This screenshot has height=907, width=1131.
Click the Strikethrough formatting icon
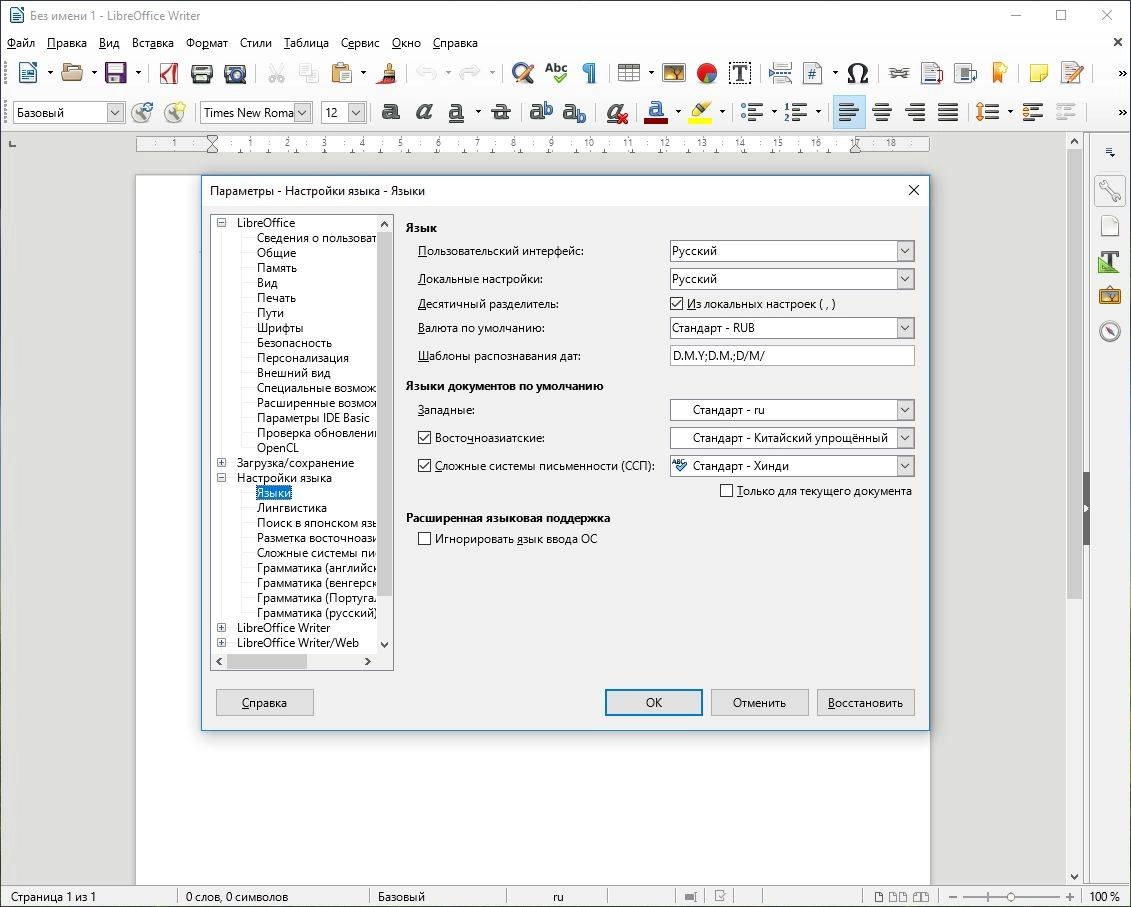(501, 112)
